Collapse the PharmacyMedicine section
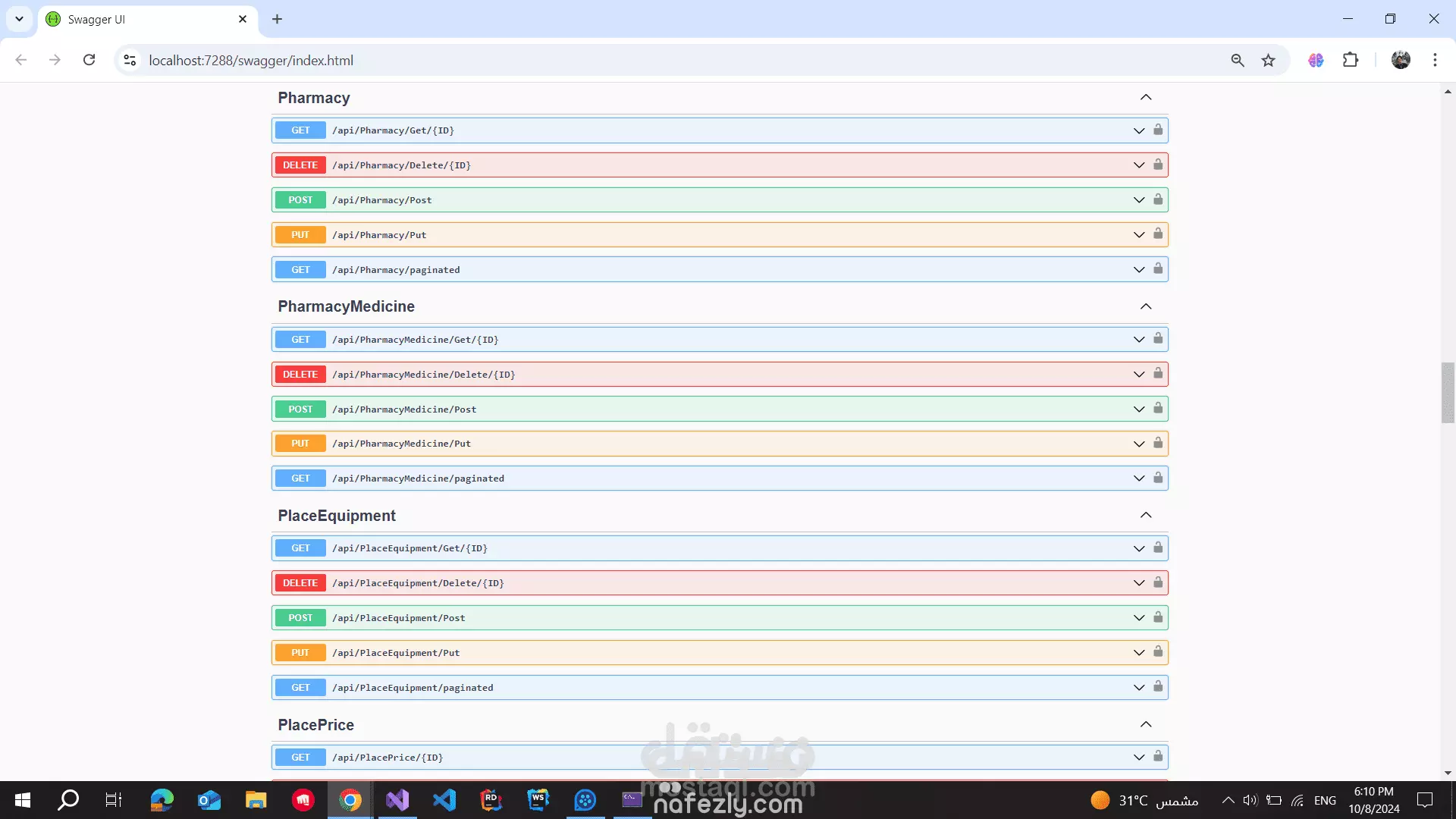1456x819 pixels. click(x=1146, y=306)
